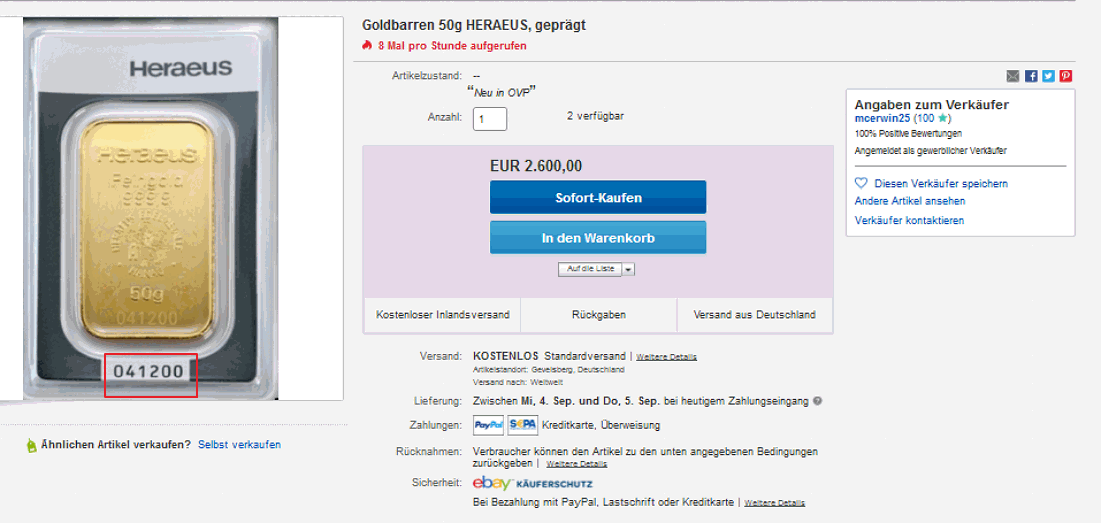Click 'Andere Artikel ansehen' link
The height and width of the screenshot is (523, 1101).
tap(909, 201)
